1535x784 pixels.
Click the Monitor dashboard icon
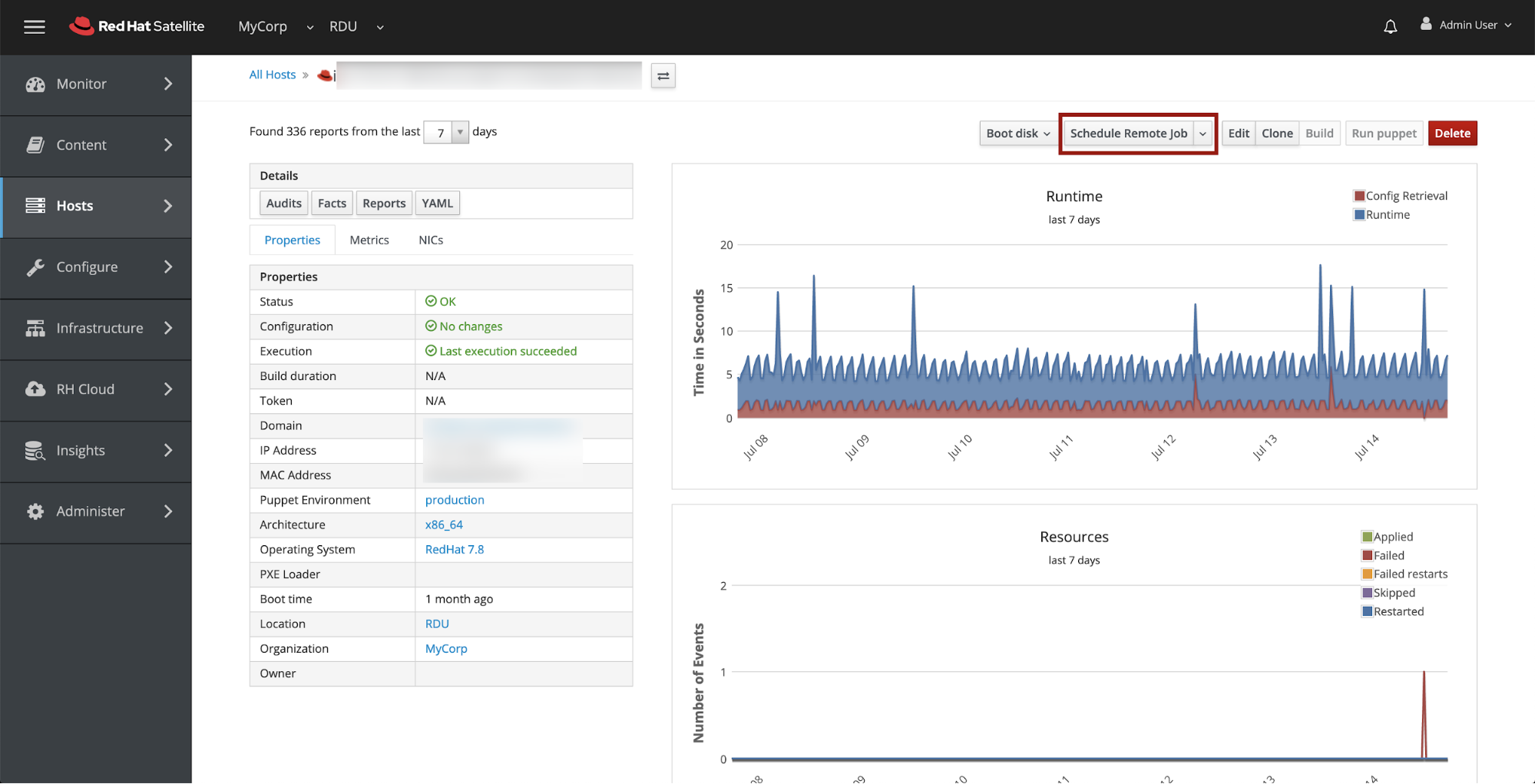pyautogui.click(x=35, y=84)
